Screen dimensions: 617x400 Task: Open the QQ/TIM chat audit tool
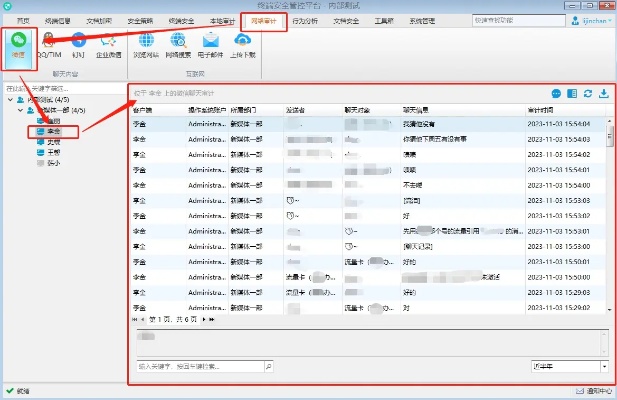pos(49,46)
